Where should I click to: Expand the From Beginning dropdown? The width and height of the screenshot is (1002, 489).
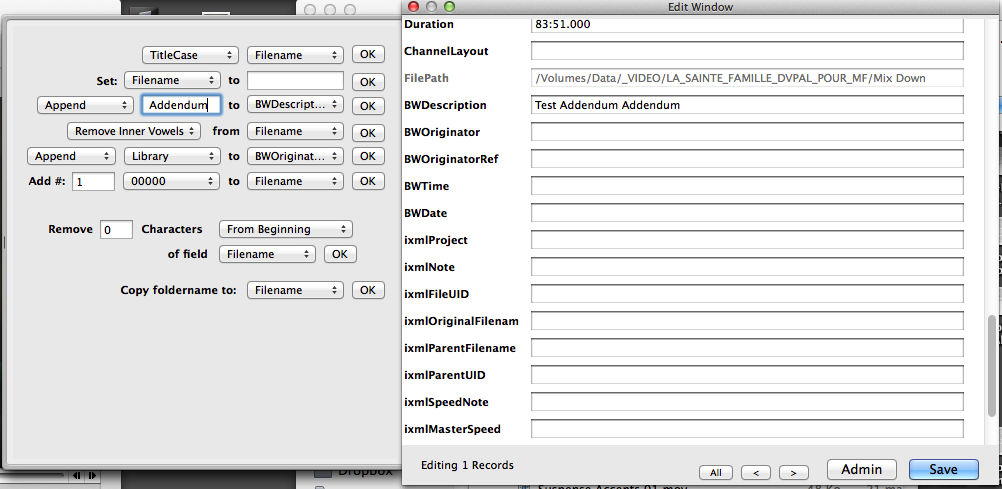285,229
